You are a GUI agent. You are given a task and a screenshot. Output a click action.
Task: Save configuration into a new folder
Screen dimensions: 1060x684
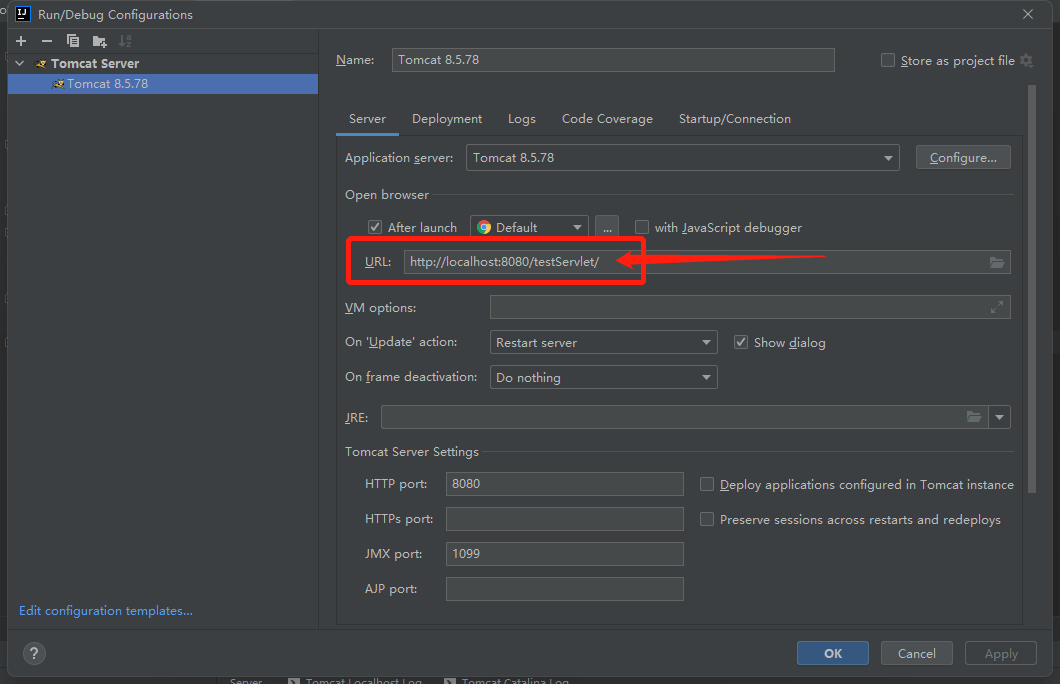(99, 41)
